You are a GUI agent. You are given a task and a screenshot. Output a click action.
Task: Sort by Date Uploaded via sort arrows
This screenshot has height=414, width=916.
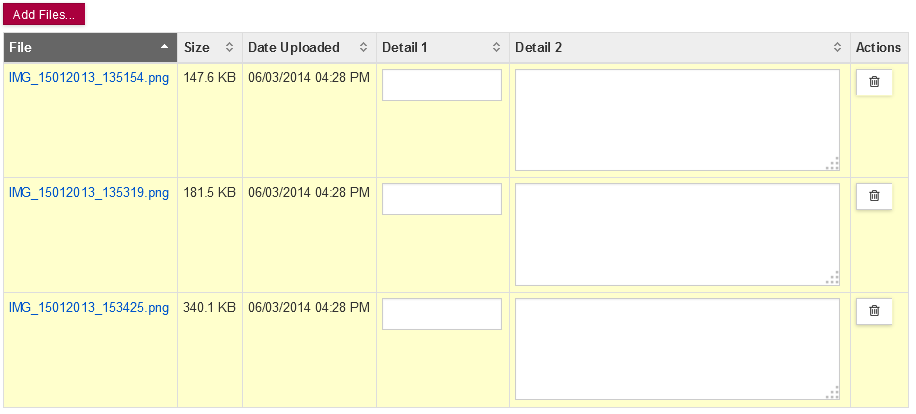point(363,48)
